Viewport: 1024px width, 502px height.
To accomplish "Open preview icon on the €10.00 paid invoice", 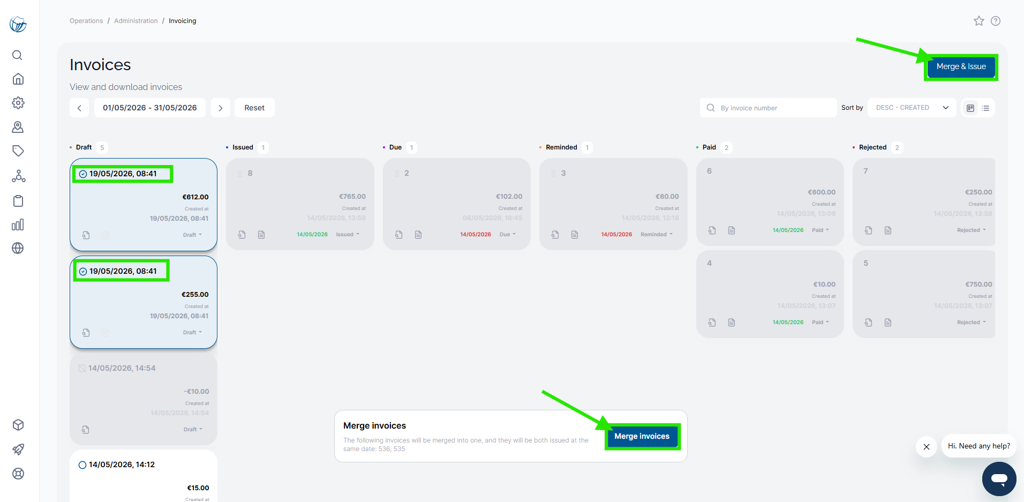I will click(x=712, y=322).
